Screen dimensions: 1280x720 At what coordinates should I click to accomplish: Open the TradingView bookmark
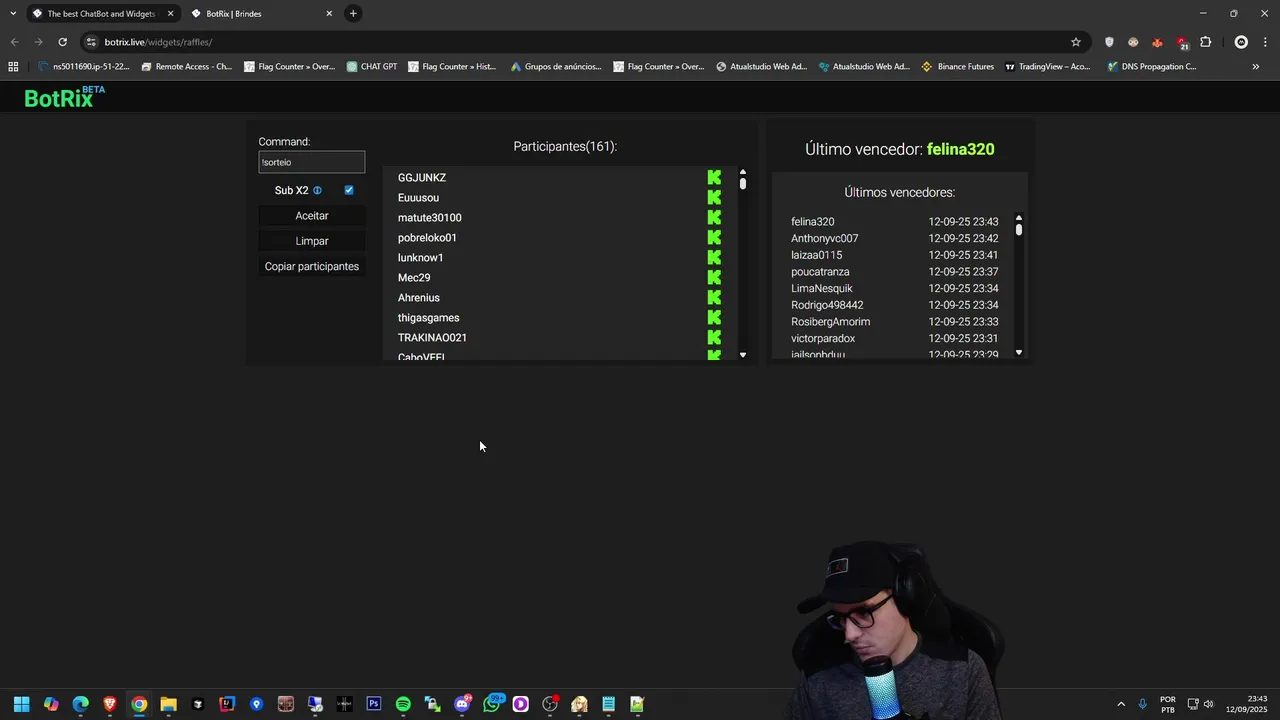[1047, 67]
